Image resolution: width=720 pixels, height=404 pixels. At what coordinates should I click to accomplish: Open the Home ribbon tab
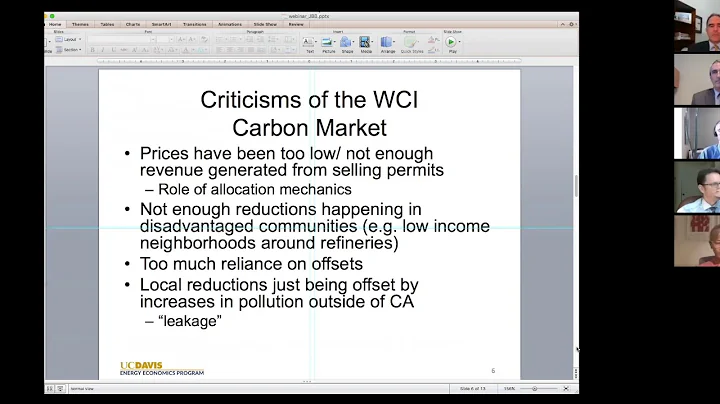pos(55,24)
